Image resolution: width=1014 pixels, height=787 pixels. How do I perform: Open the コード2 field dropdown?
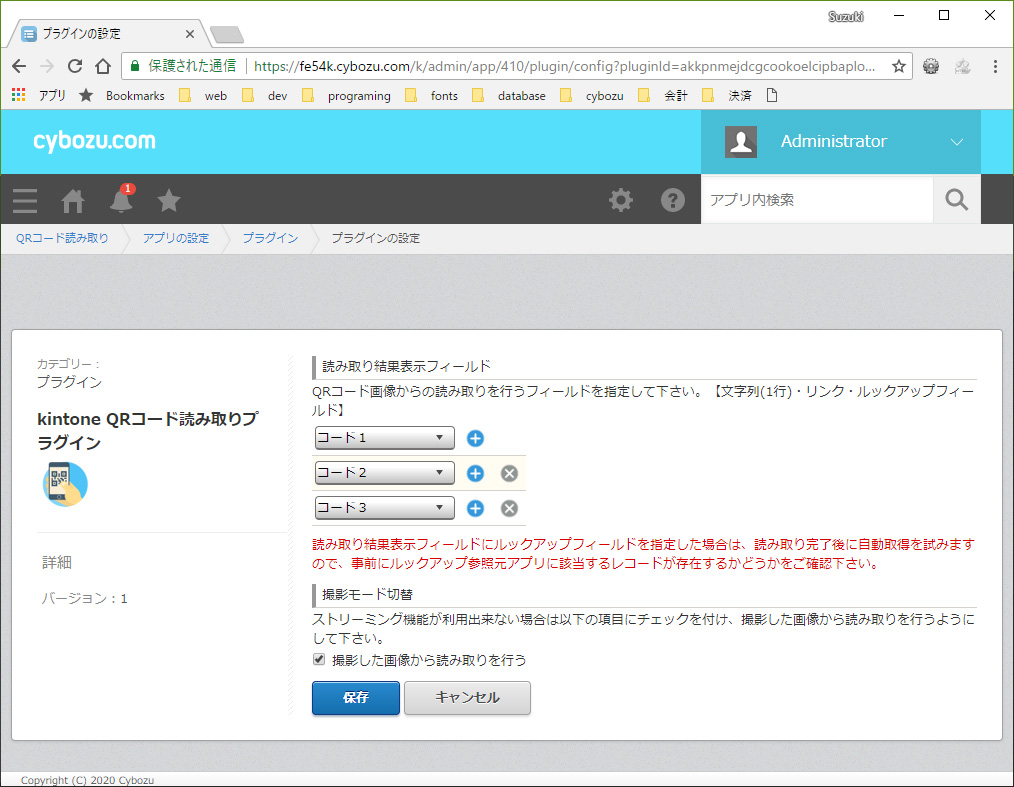(385, 473)
